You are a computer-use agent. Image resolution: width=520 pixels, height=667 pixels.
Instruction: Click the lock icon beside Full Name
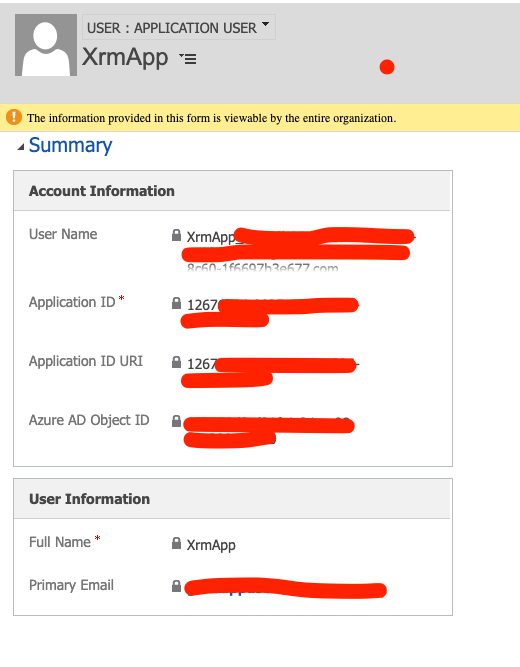(176, 543)
